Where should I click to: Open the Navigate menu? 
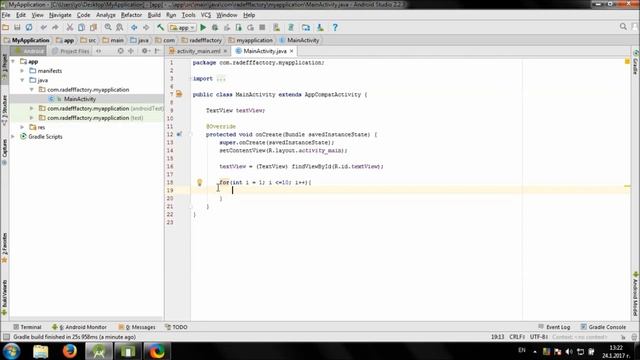(60, 15)
